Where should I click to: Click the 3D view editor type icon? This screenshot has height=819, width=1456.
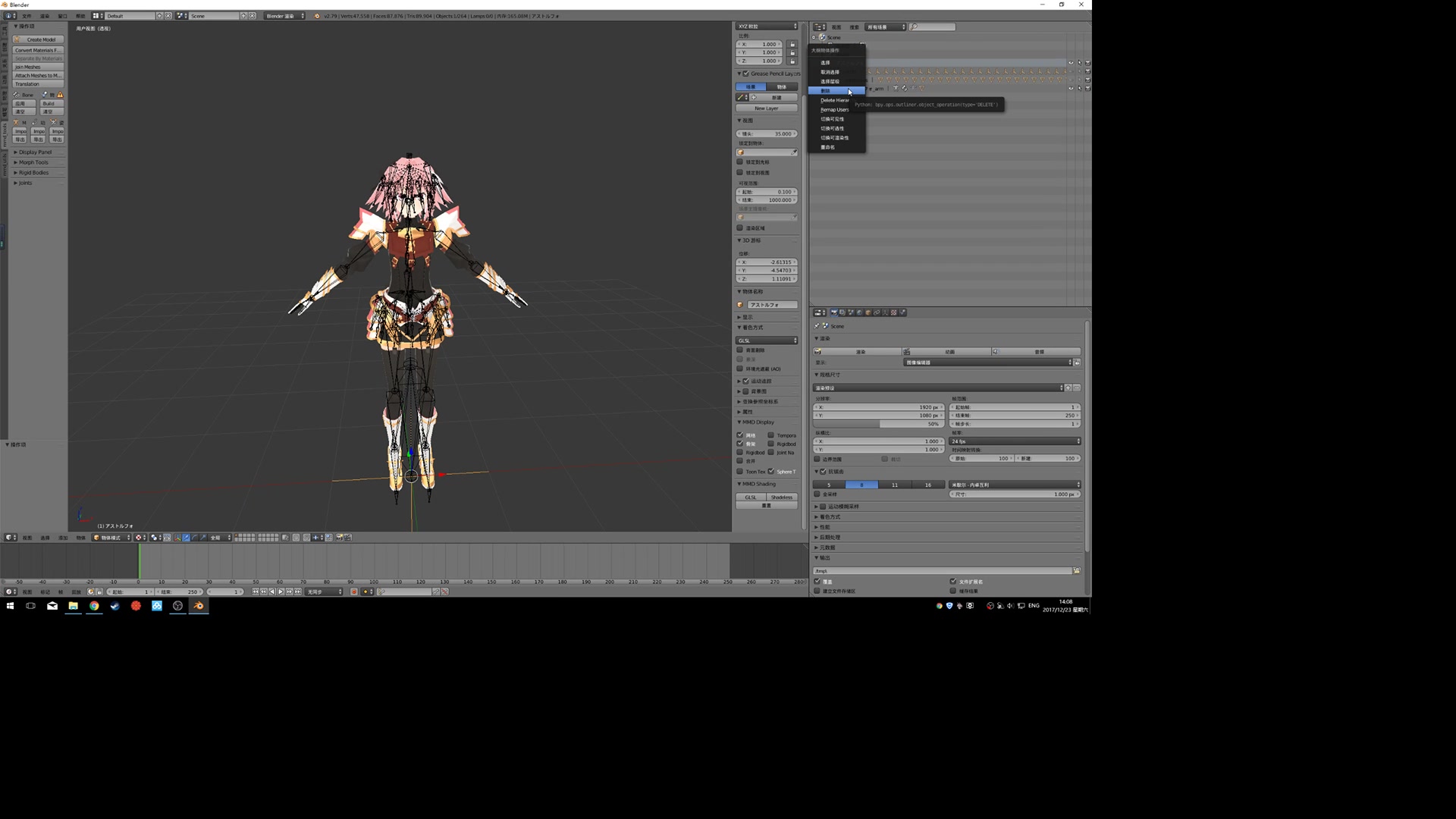11,538
